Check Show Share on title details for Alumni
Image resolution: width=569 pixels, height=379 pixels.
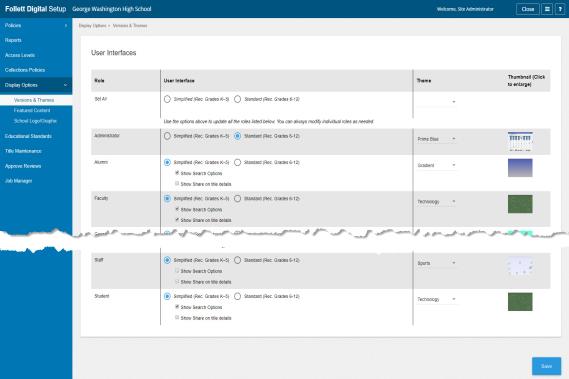point(177,184)
